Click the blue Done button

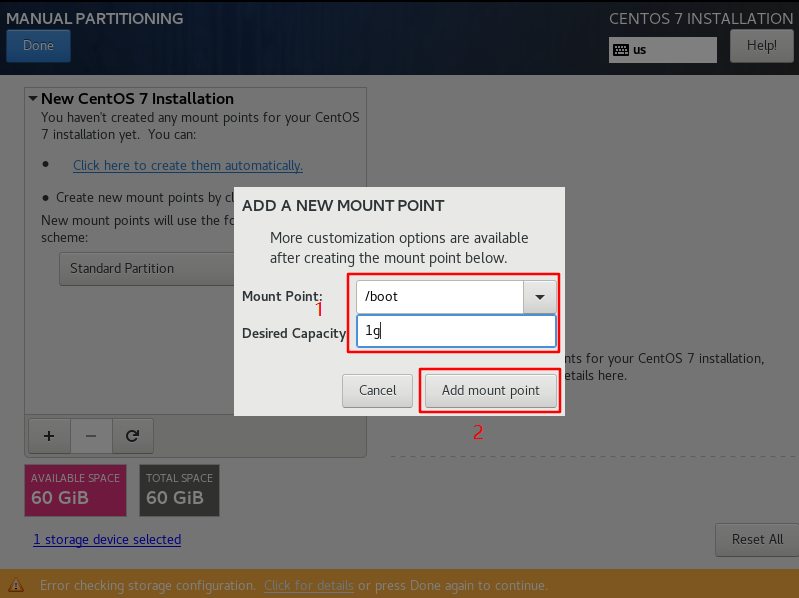38,46
